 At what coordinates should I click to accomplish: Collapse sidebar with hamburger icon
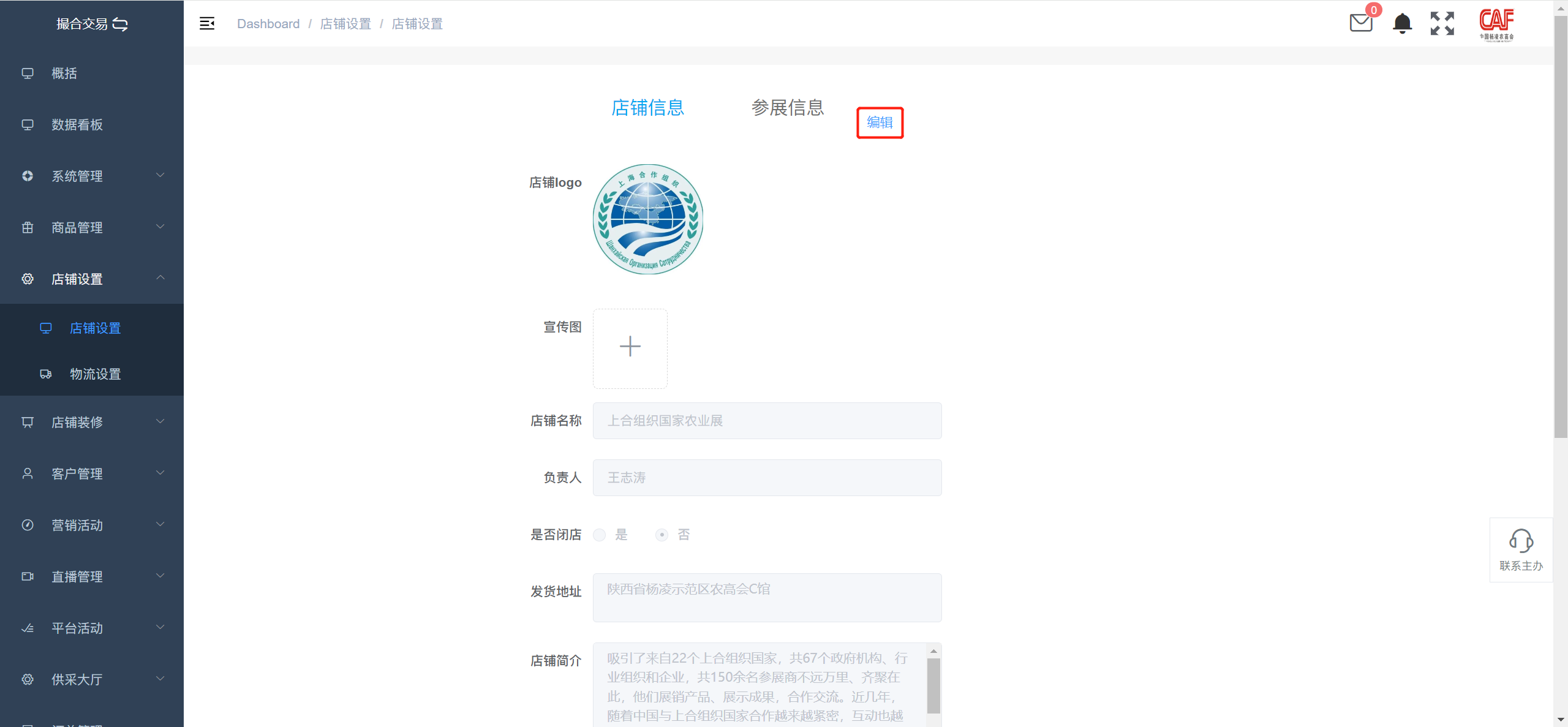[207, 23]
